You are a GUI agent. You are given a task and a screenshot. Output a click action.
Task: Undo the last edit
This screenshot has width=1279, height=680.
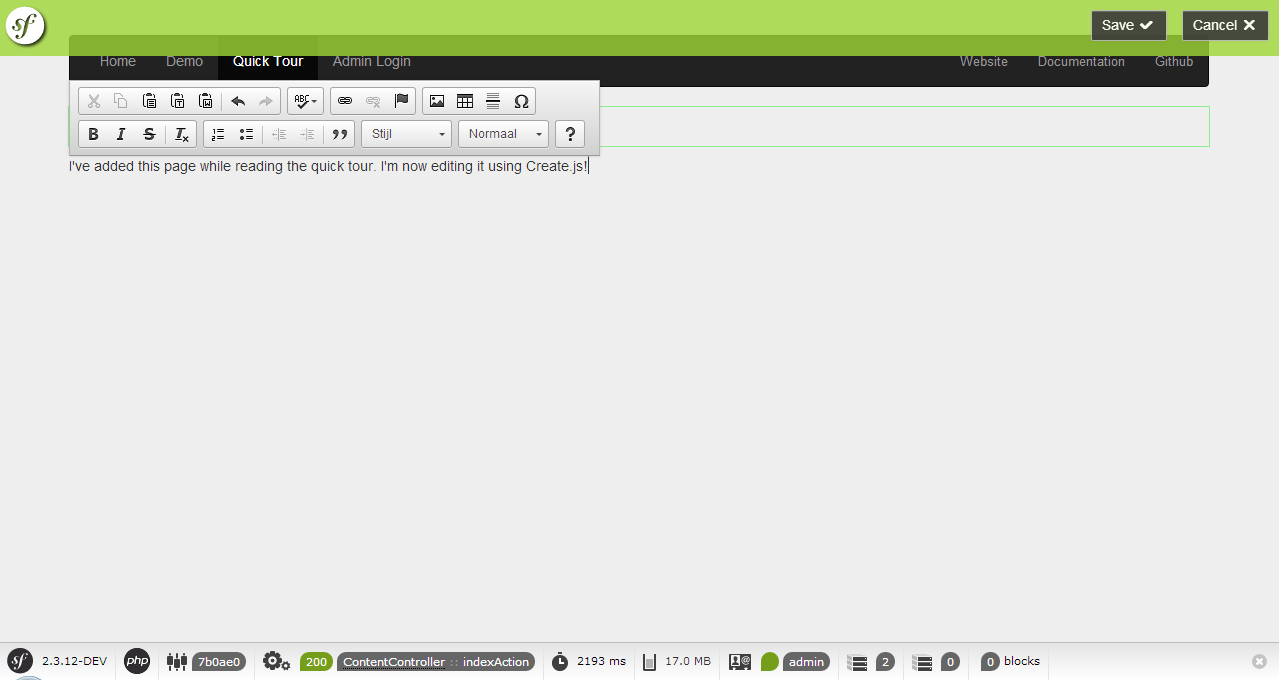[x=238, y=101]
